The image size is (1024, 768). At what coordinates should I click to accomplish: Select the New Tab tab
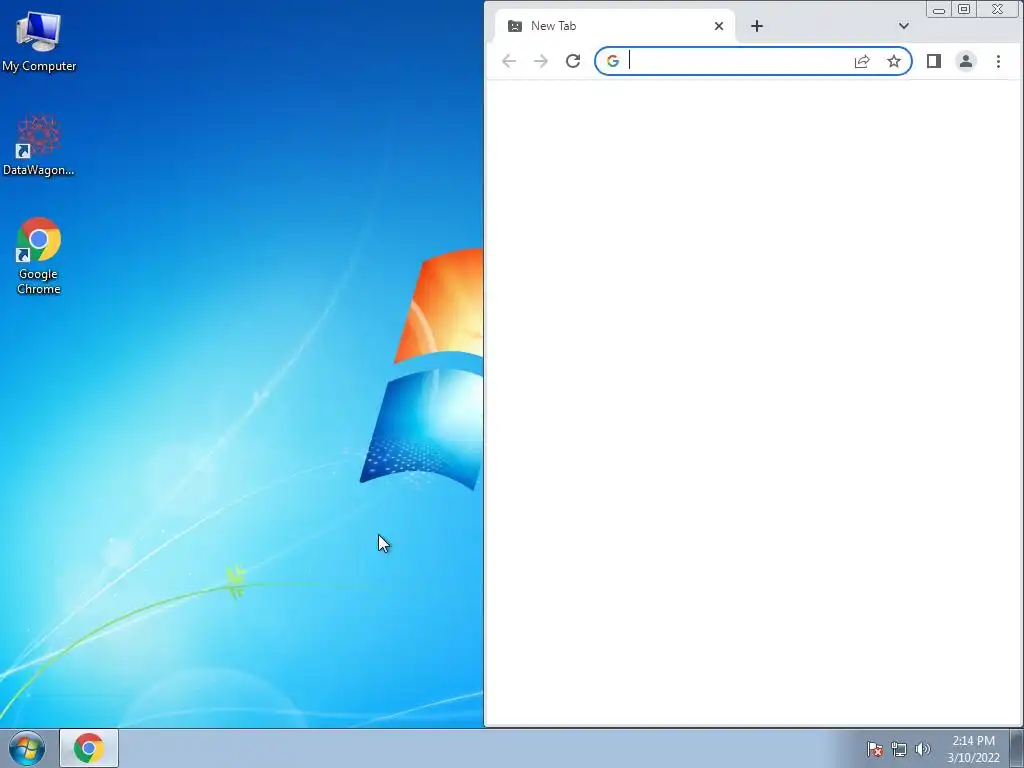click(x=615, y=26)
